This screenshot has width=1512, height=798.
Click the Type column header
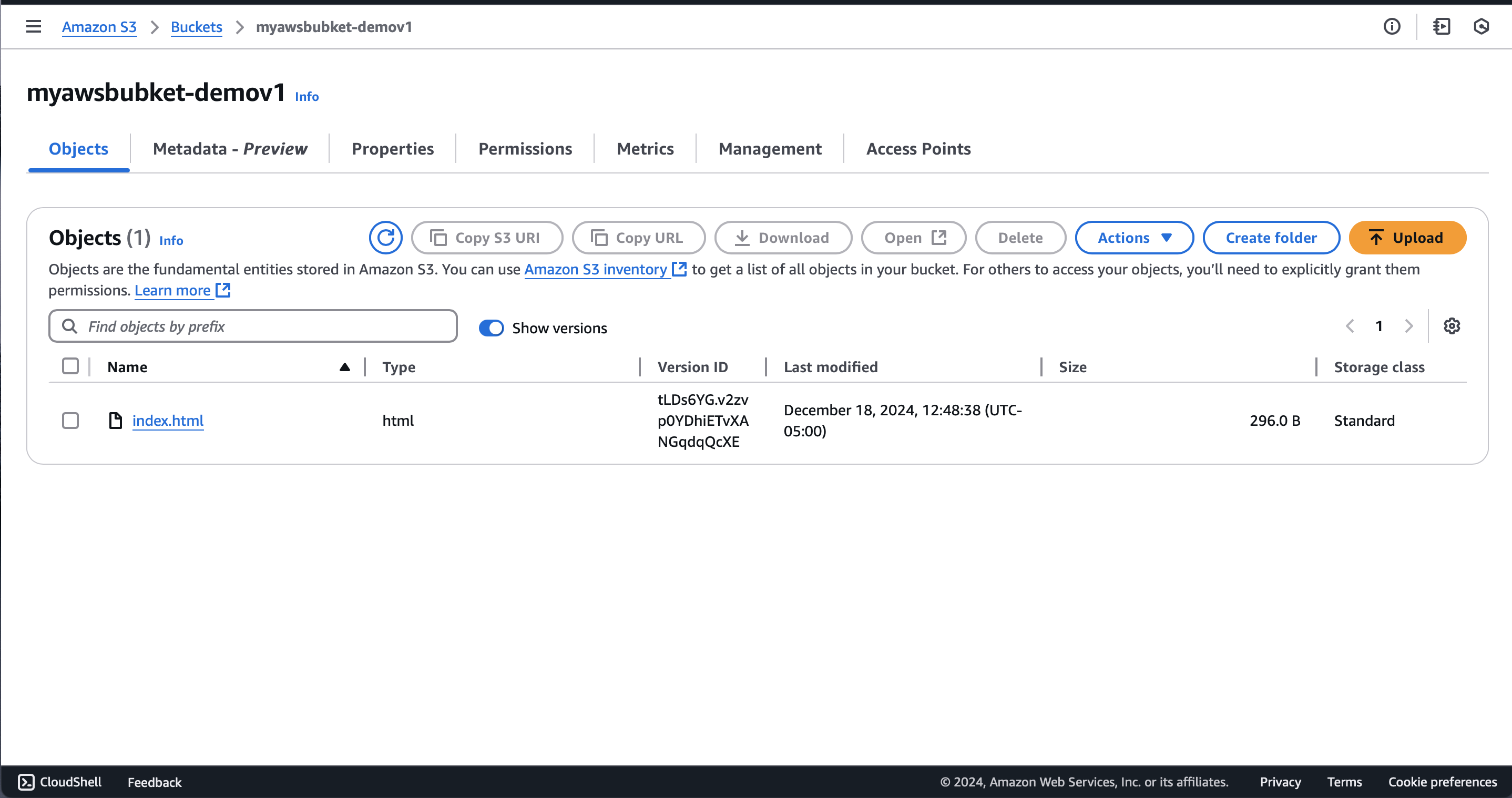(399, 367)
